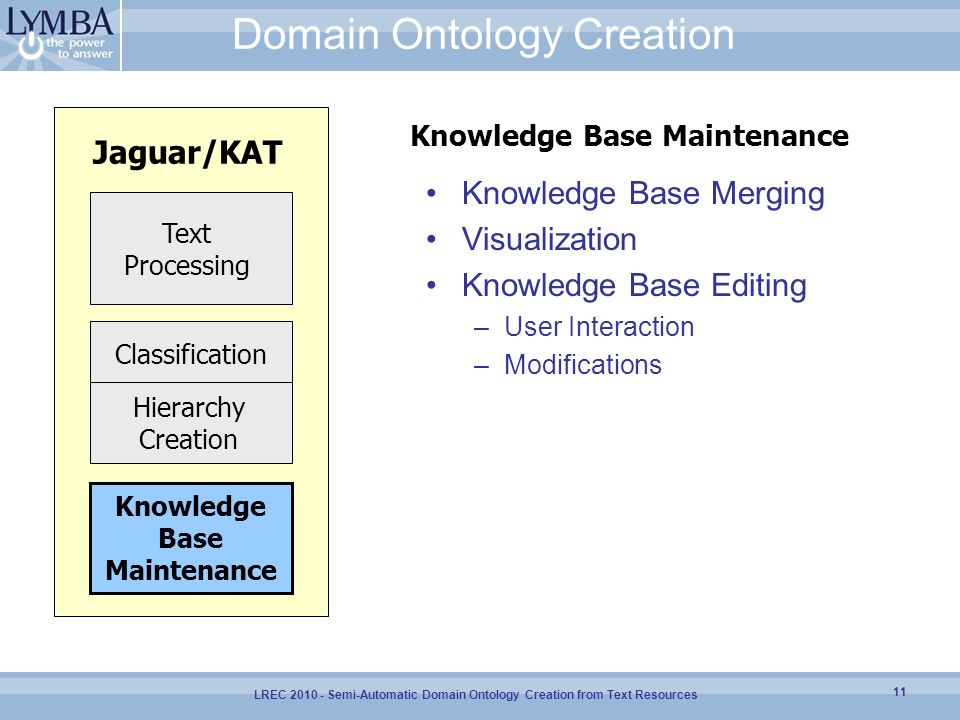
Task: Click the slide number 11
Action: coord(899,692)
